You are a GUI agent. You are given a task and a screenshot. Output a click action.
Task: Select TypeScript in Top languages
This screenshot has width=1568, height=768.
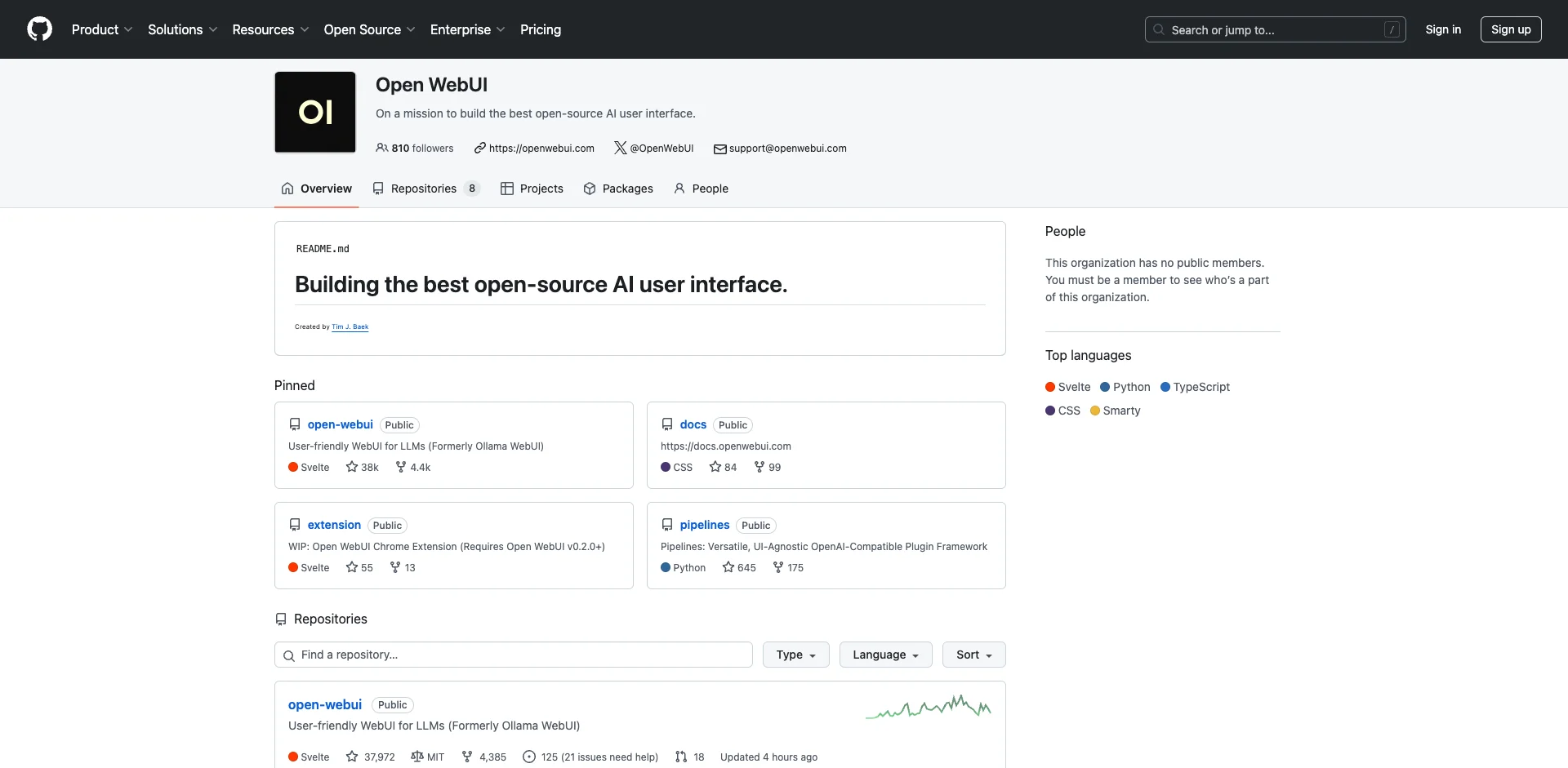1196,387
